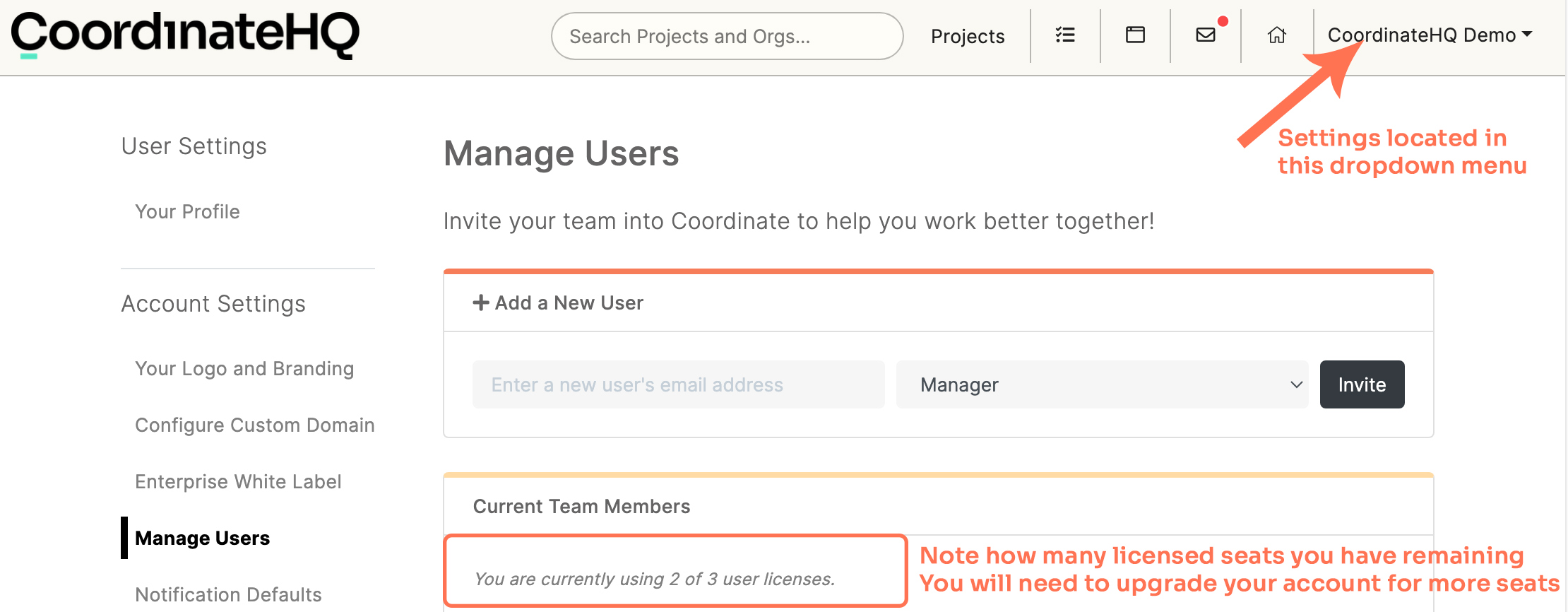Click the user licenses usage text
This screenshot has height=612, width=1568.
point(655,579)
